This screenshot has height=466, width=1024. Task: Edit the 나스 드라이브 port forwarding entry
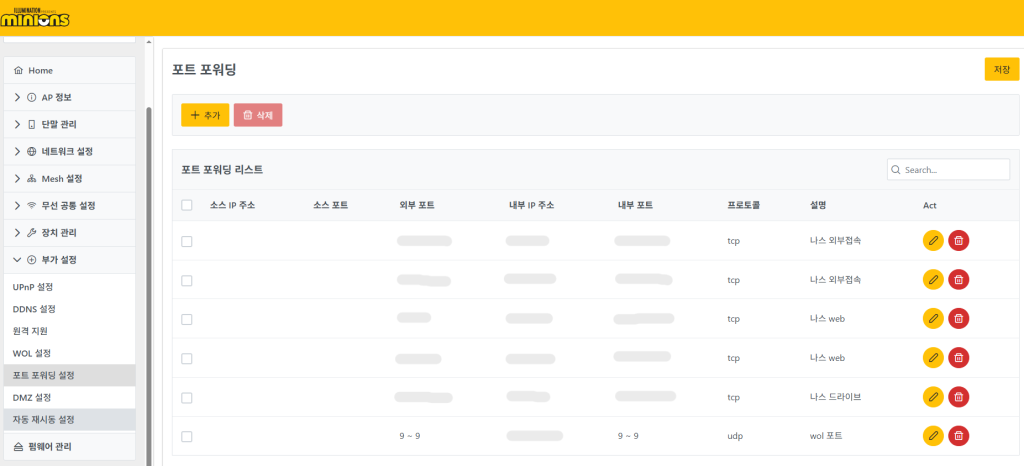coord(933,397)
